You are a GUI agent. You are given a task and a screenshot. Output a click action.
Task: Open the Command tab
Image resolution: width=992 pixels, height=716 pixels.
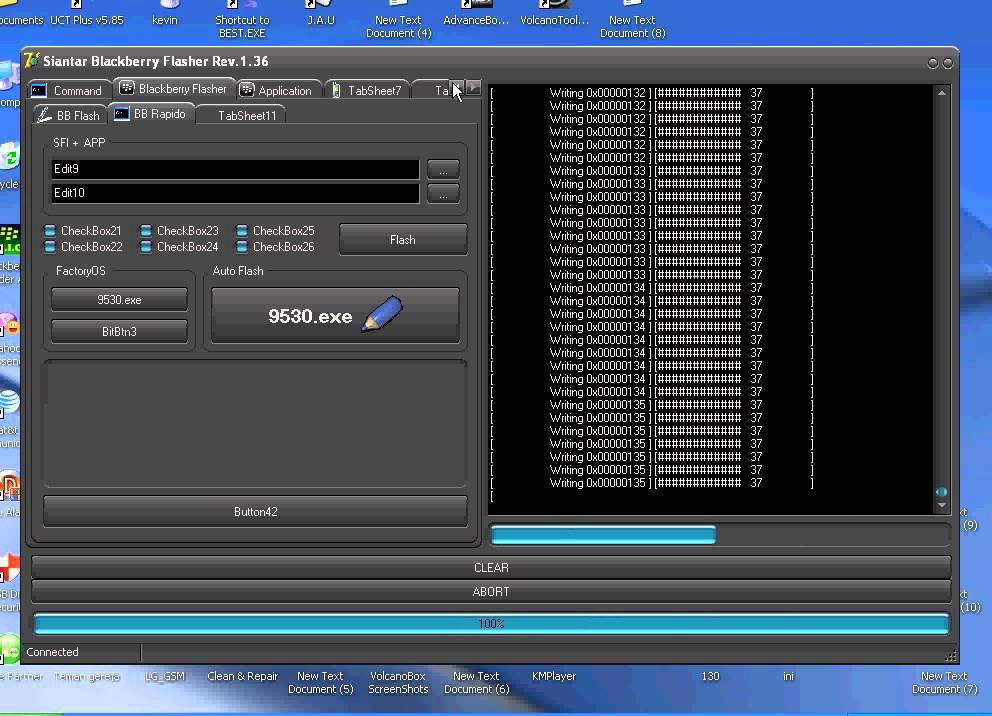coord(68,90)
